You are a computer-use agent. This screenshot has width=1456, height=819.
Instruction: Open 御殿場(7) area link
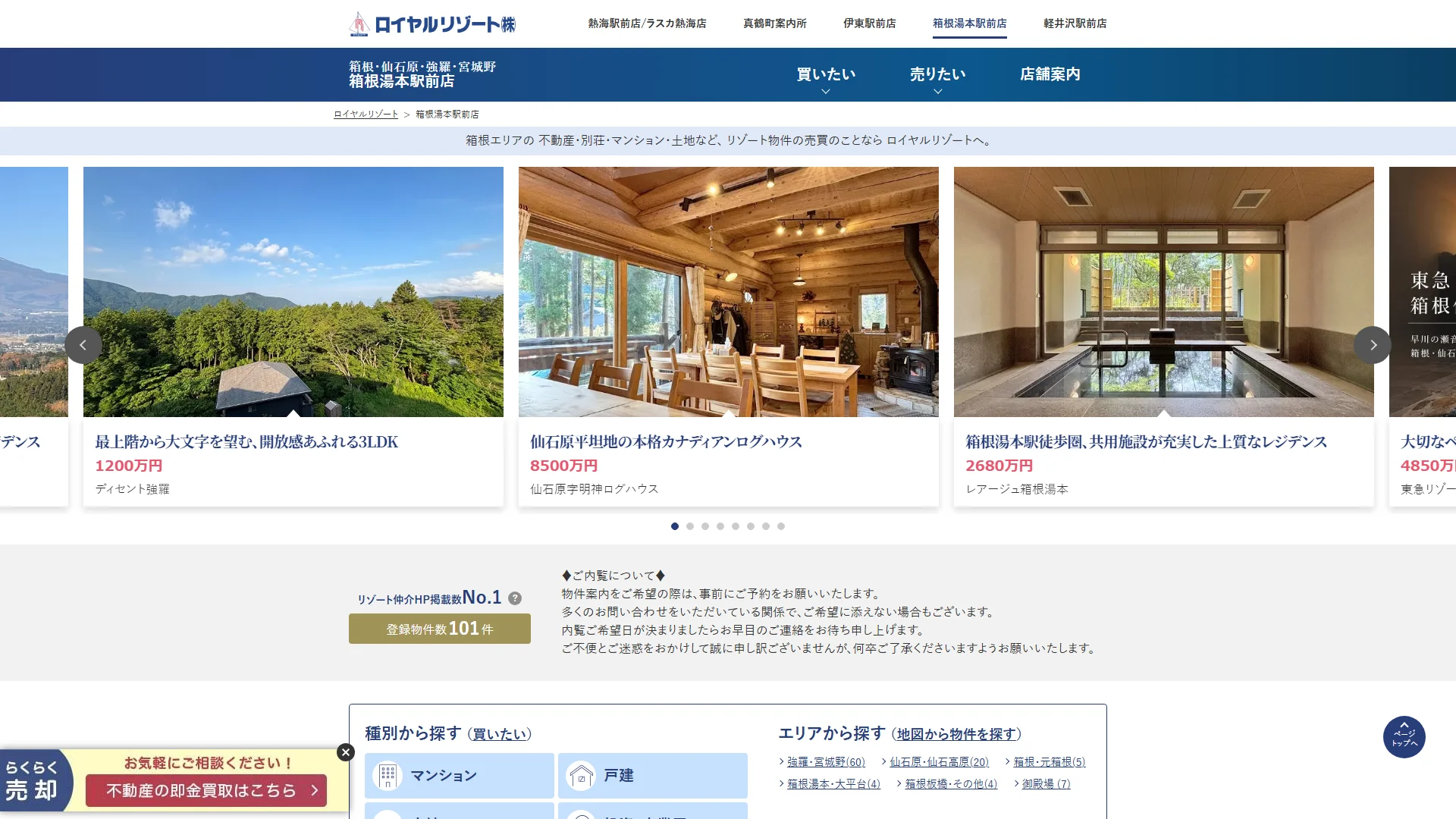(1046, 784)
